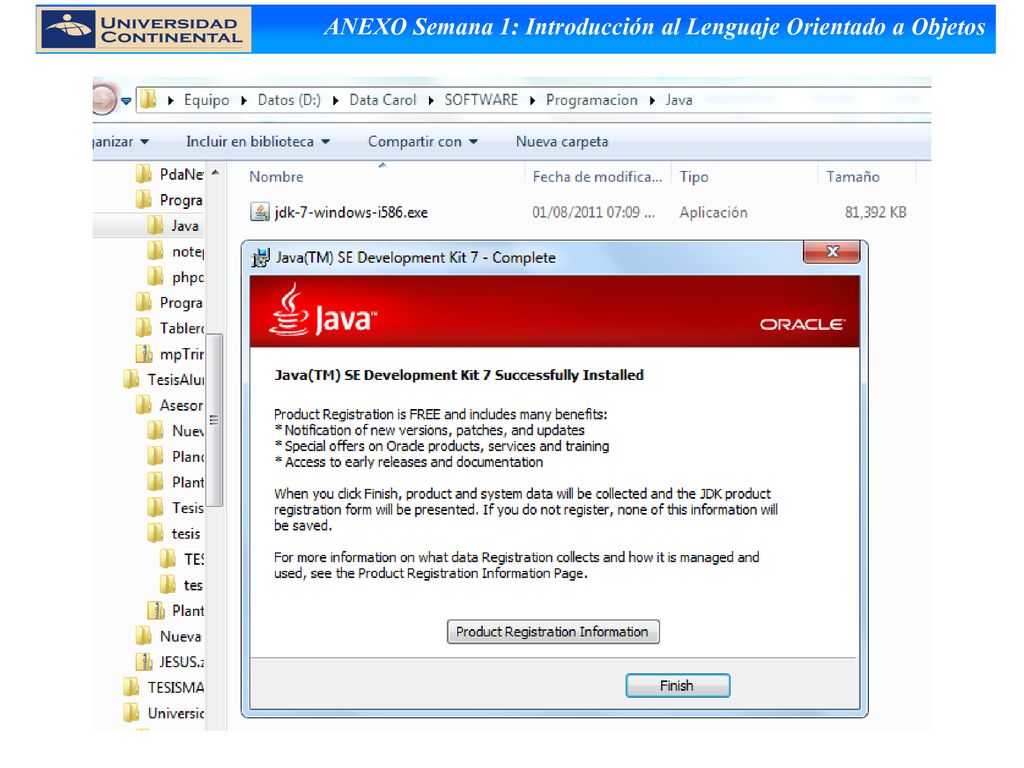Click the address bar folder icon

click(149, 99)
